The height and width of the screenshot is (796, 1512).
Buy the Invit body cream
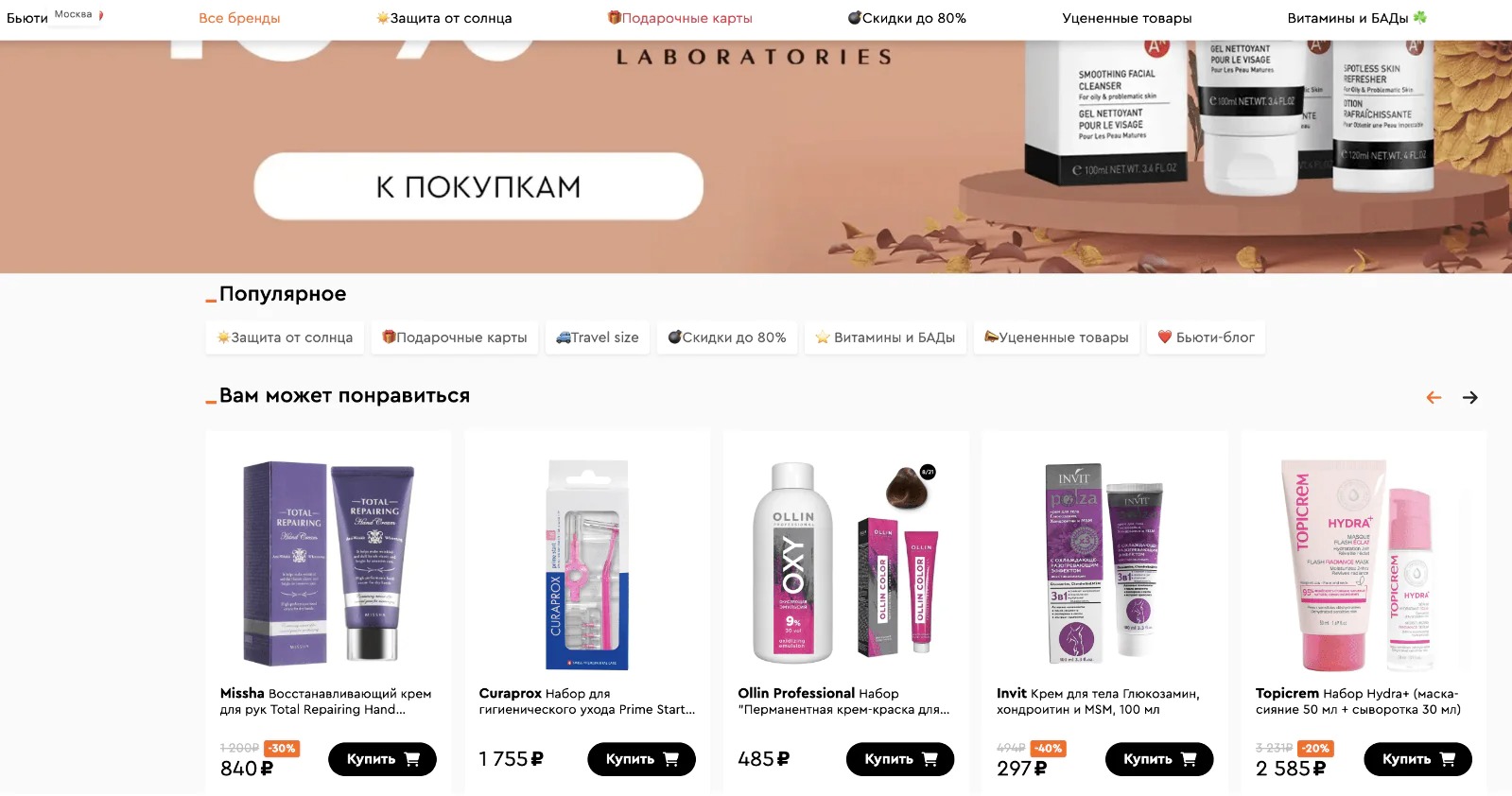[1159, 759]
